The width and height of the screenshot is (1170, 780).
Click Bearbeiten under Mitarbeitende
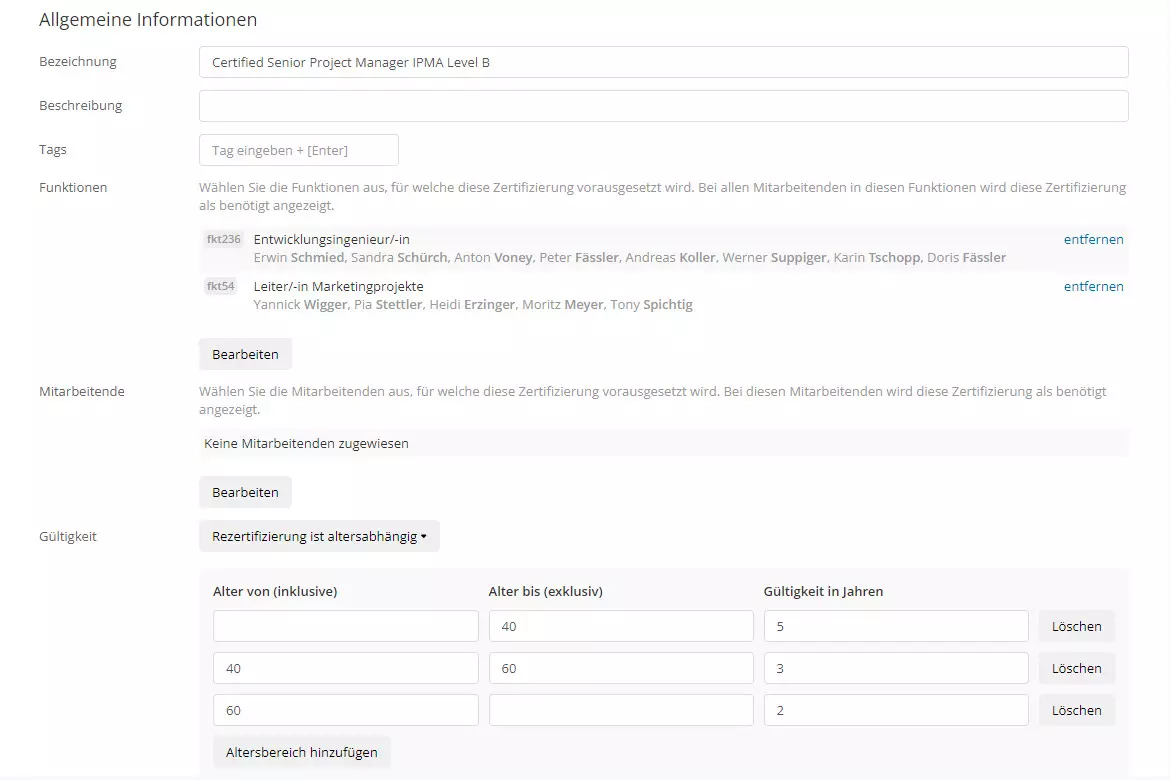(x=245, y=493)
